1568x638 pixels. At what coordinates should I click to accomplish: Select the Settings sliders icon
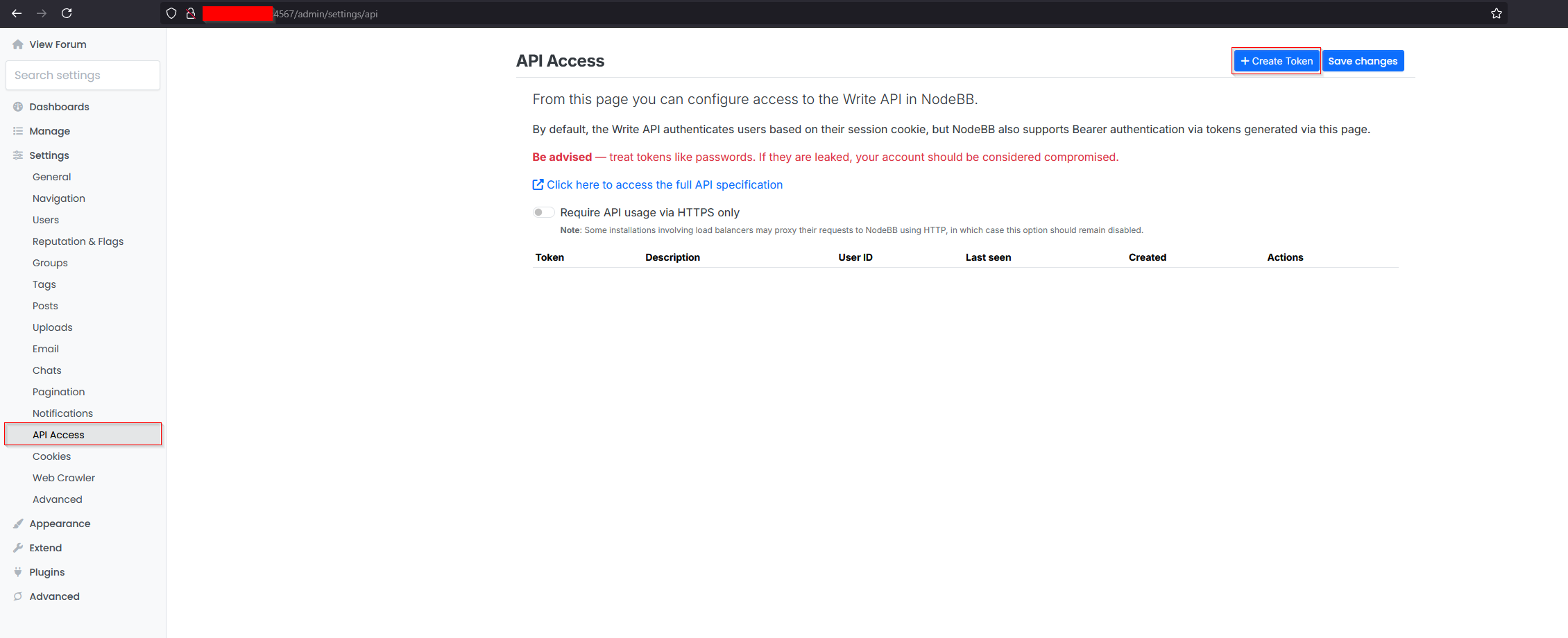pos(17,155)
